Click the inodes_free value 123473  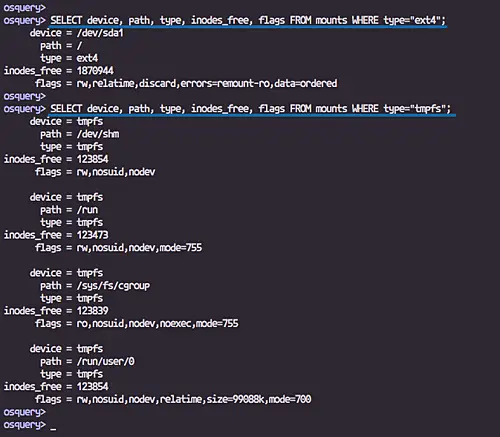92,235
